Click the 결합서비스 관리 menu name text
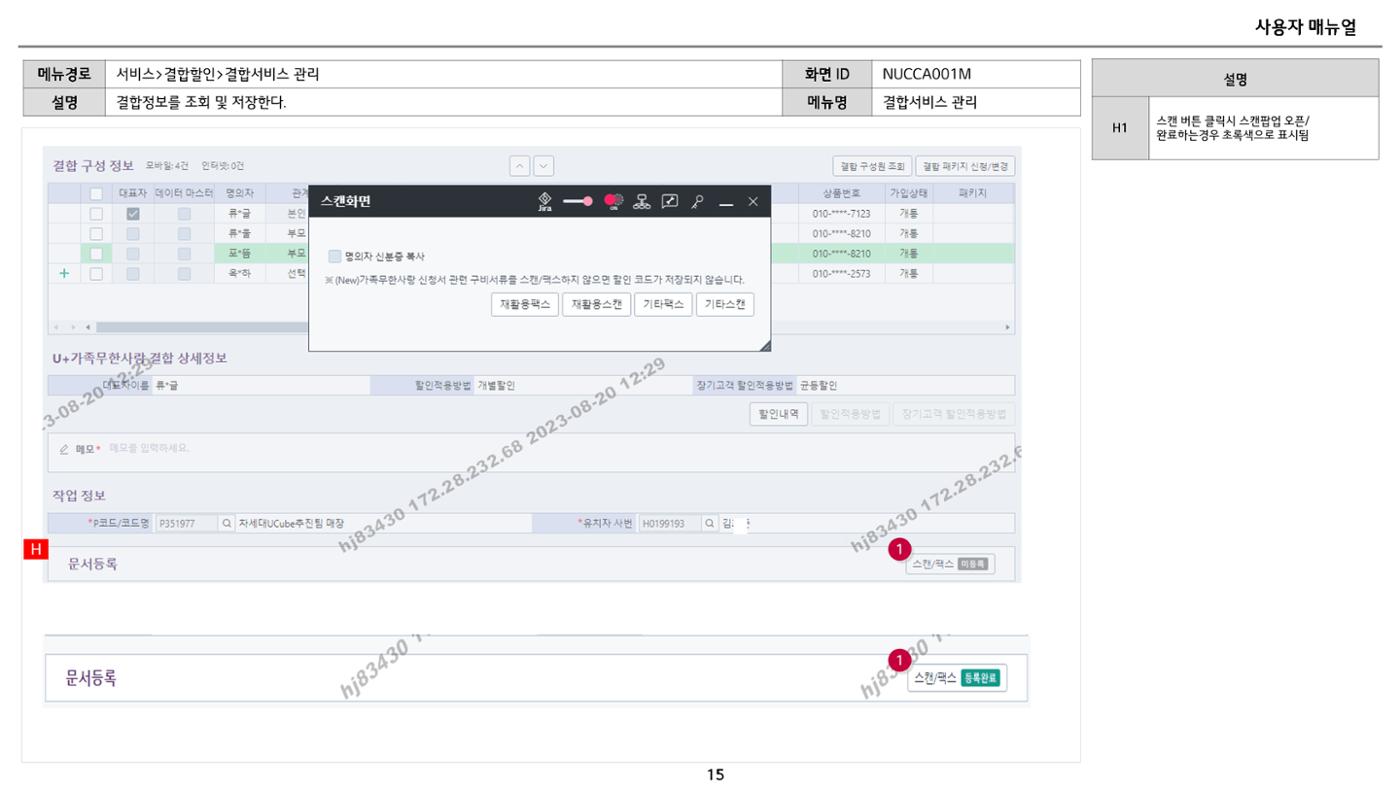Viewport: 1400px width, 788px height. [x=929, y=102]
